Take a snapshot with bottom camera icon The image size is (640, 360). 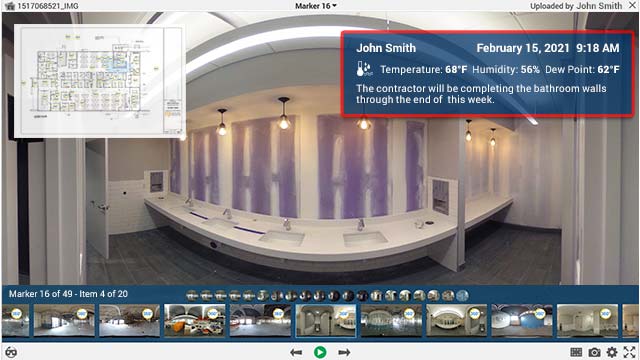594,352
